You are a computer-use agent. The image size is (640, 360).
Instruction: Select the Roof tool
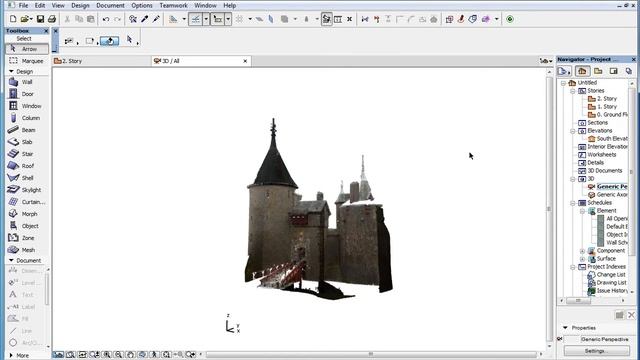pyautogui.click(x=27, y=166)
